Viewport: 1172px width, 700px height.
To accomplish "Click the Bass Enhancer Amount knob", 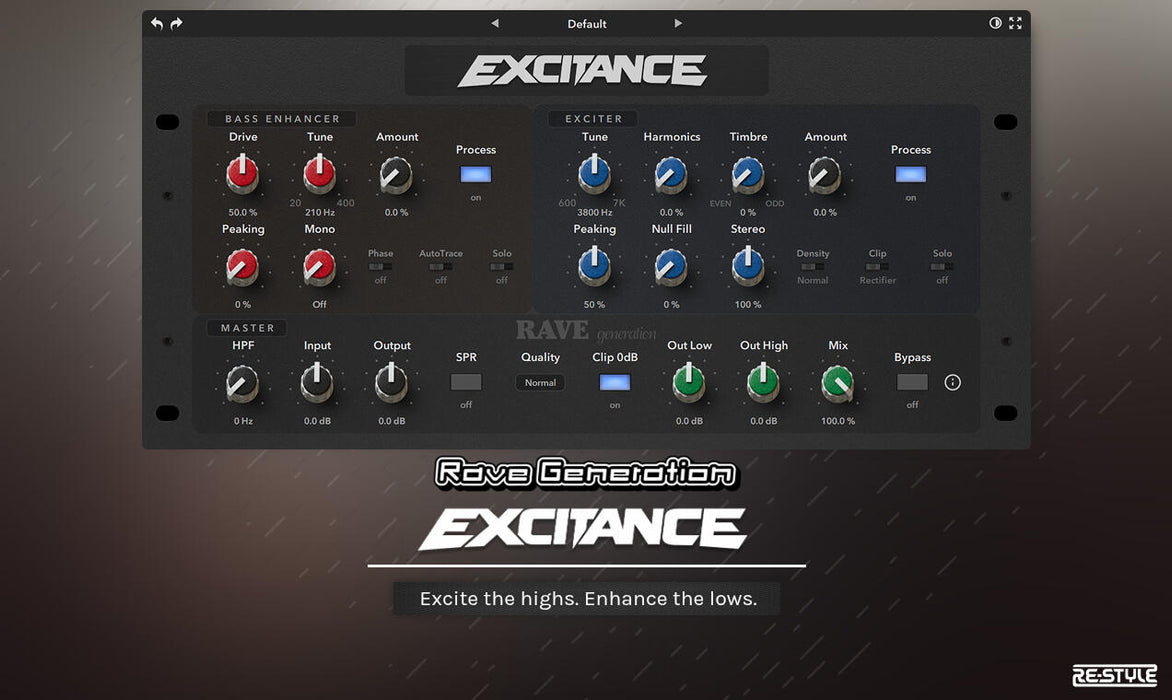I will 396,175.
